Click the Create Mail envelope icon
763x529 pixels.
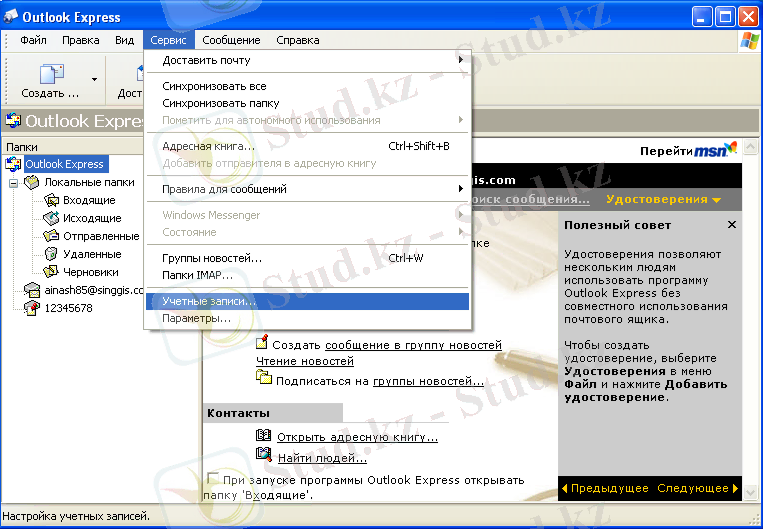coord(51,74)
